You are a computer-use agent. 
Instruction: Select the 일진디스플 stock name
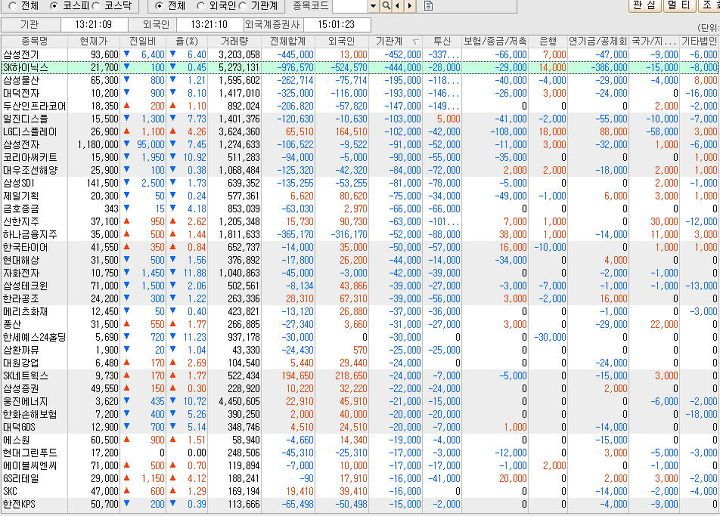click(x=25, y=119)
